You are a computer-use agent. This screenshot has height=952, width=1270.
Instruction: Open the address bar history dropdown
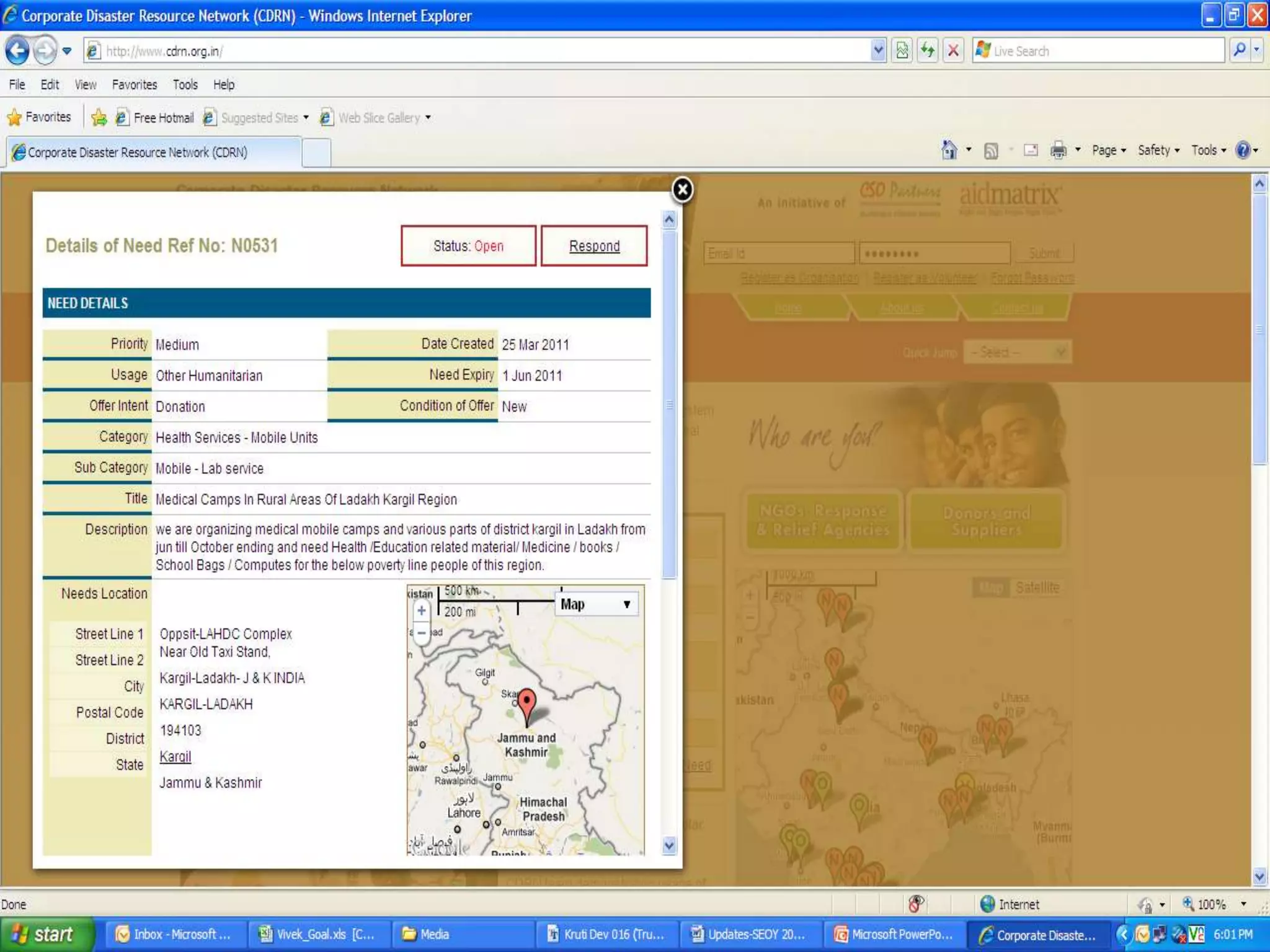[878, 50]
